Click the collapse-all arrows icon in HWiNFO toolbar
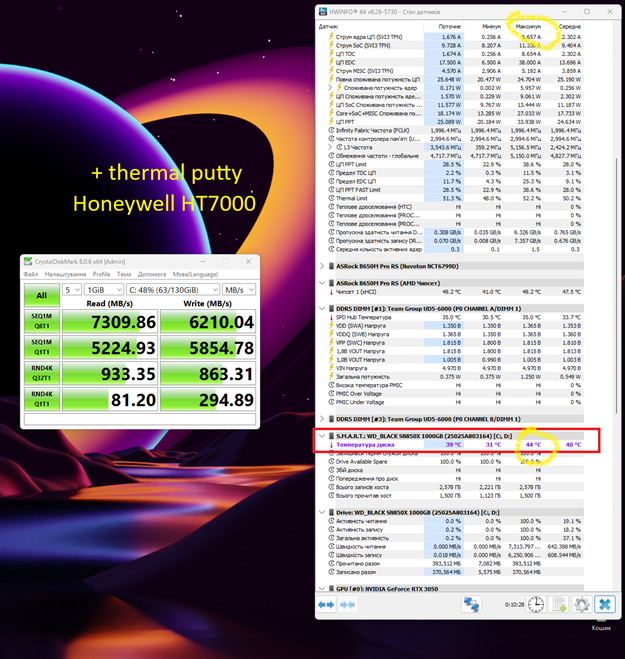The image size is (625, 659). [347, 605]
